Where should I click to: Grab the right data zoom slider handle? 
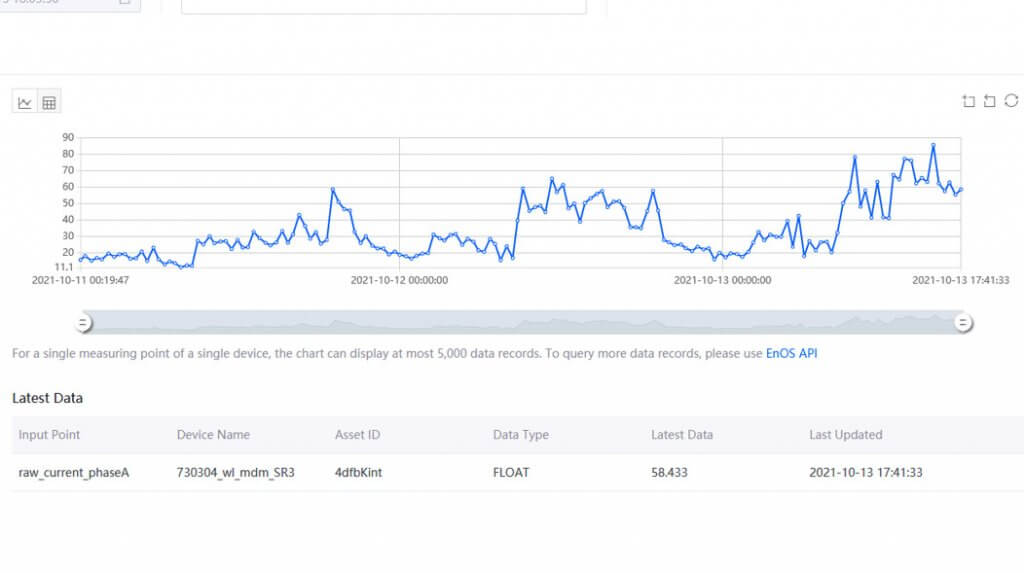point(963,322)
